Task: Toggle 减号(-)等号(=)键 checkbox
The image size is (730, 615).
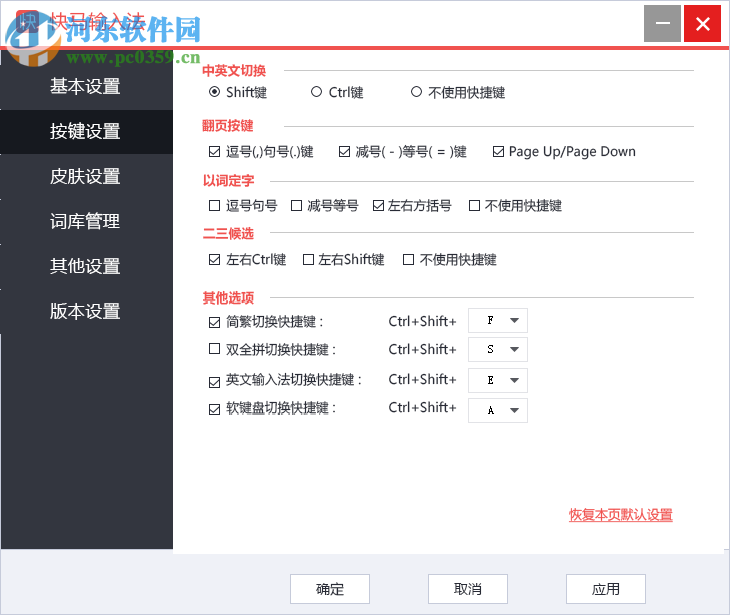Action: tap(345, 152)
